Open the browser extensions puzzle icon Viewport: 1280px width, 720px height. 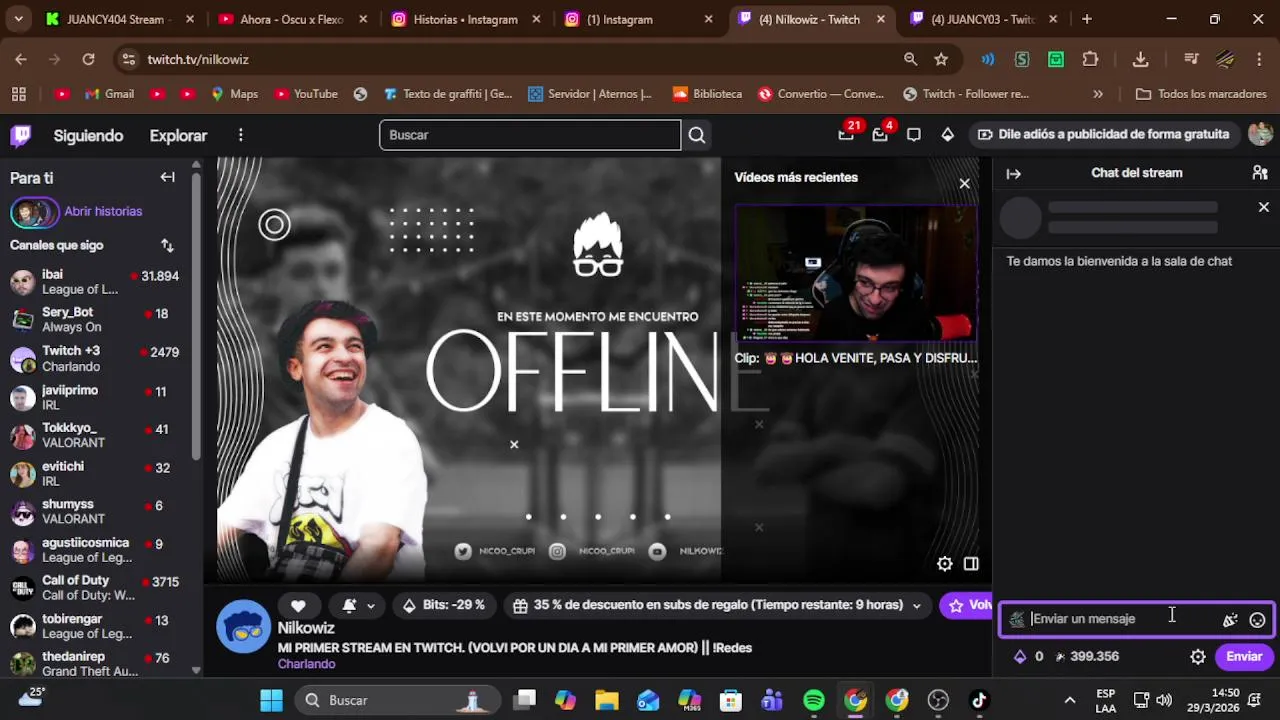(1090, 59)
